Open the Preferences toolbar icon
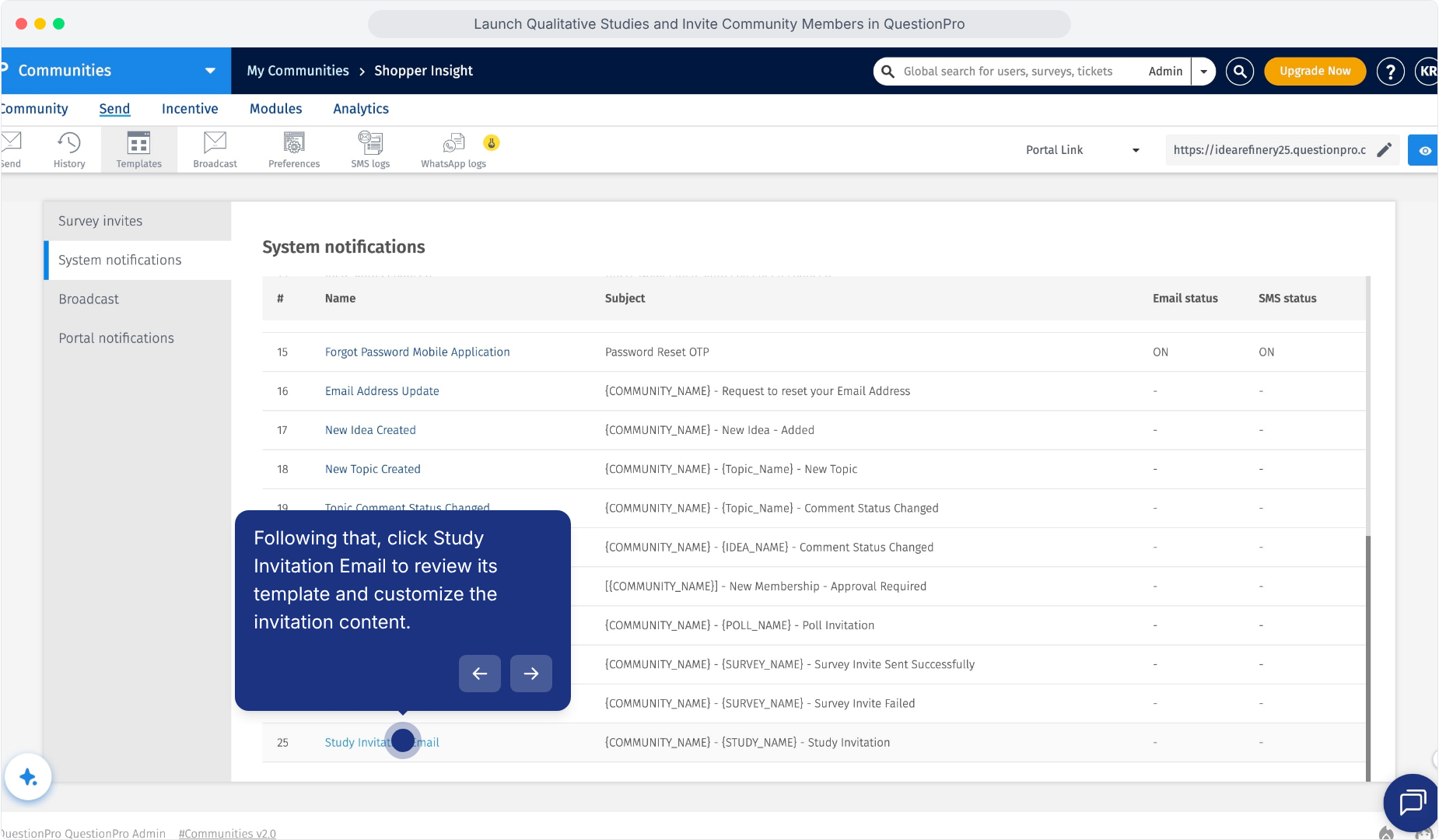Screen dimensions: 1439x840 coord(294,149)
